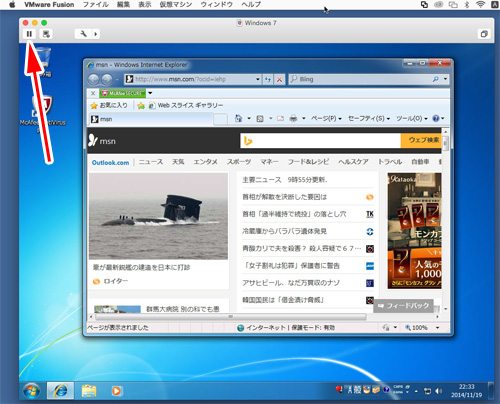The width and height of the screenshot is (500, 404).
Task: Refresh the page in Internet Explorer
Action: click(x=268, y=79)
